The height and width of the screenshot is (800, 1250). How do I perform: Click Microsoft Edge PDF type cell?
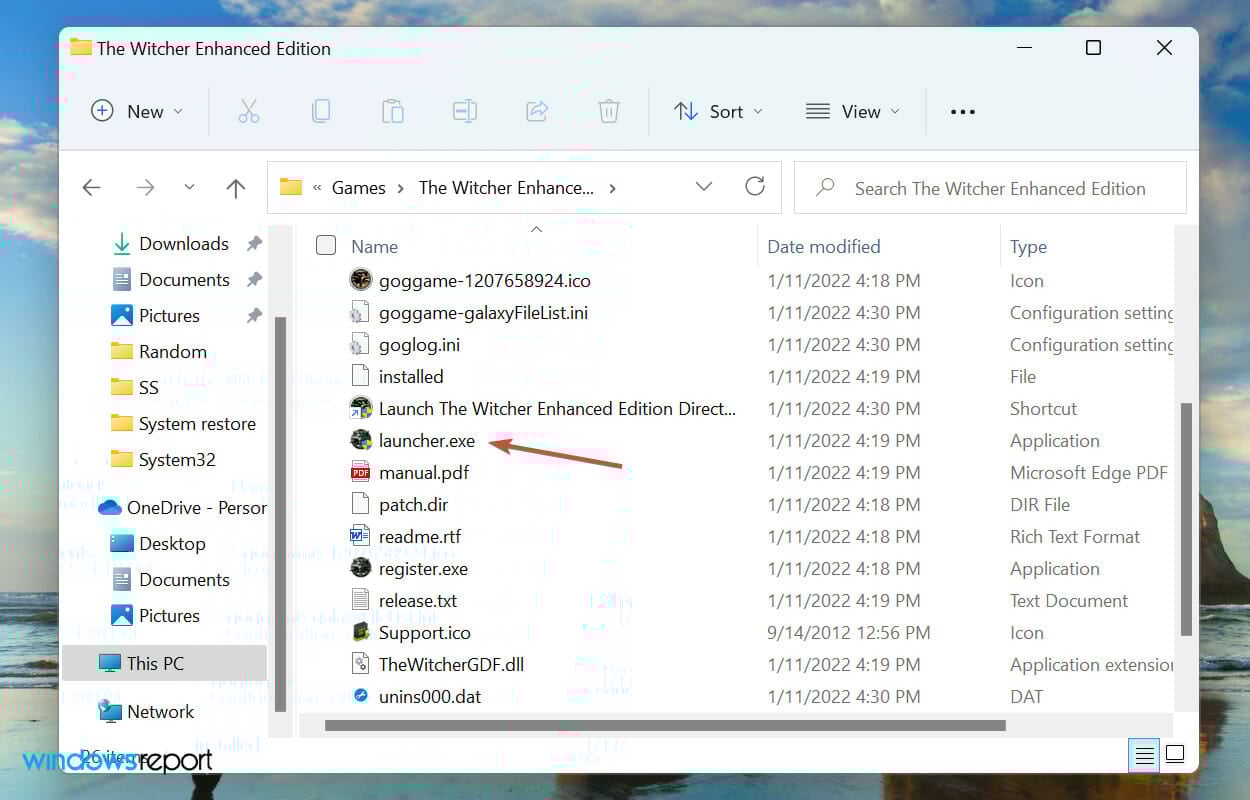1089,473
